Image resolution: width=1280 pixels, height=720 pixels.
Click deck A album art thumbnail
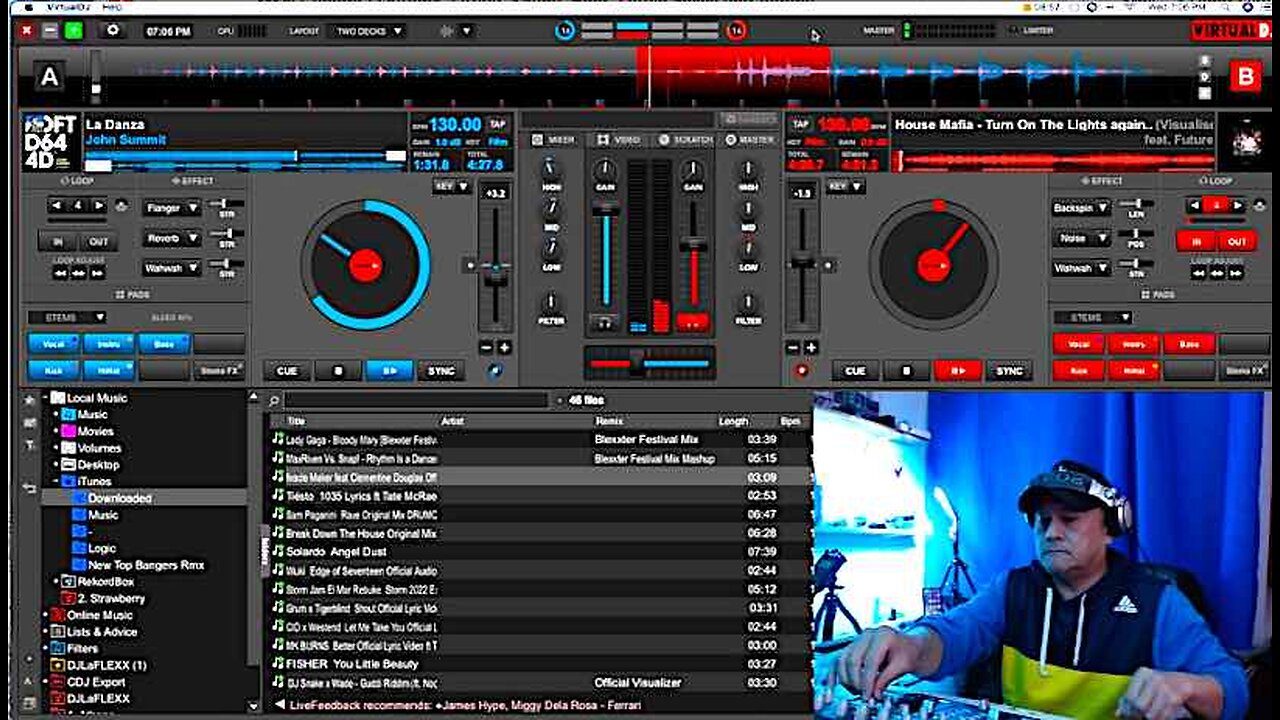pos(52,143)
